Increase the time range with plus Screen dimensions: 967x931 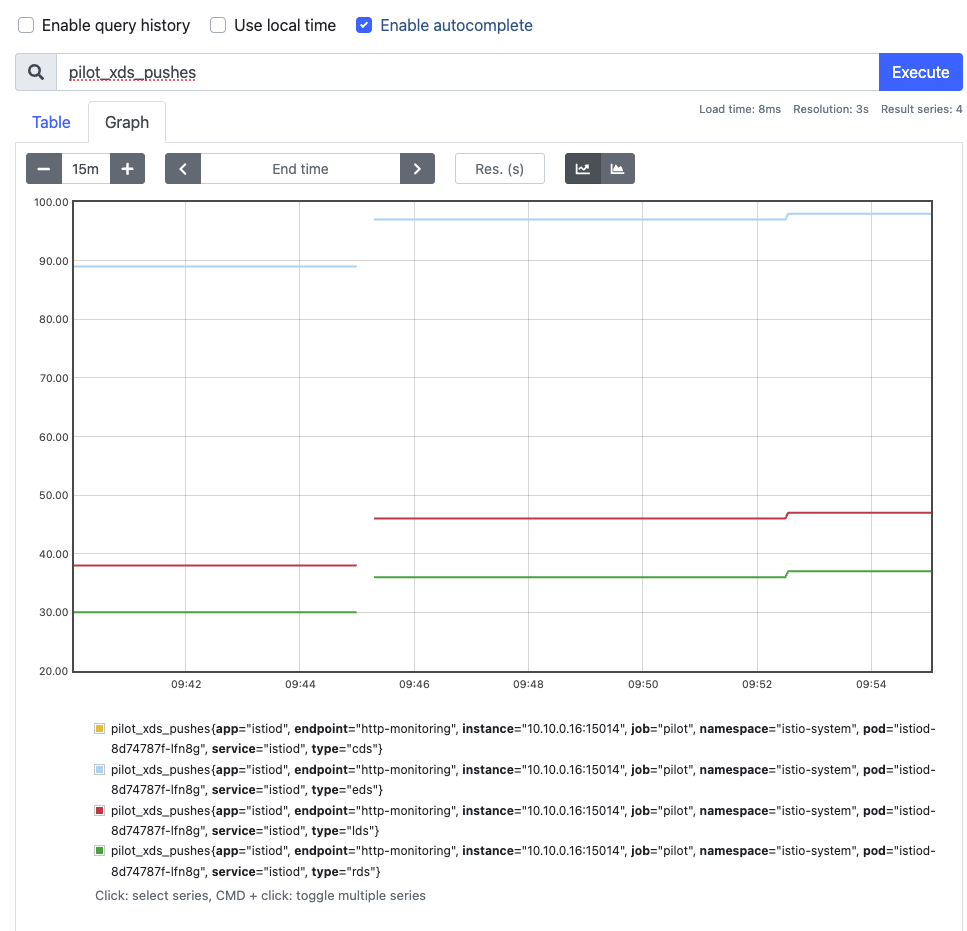[x=128, y=169]
